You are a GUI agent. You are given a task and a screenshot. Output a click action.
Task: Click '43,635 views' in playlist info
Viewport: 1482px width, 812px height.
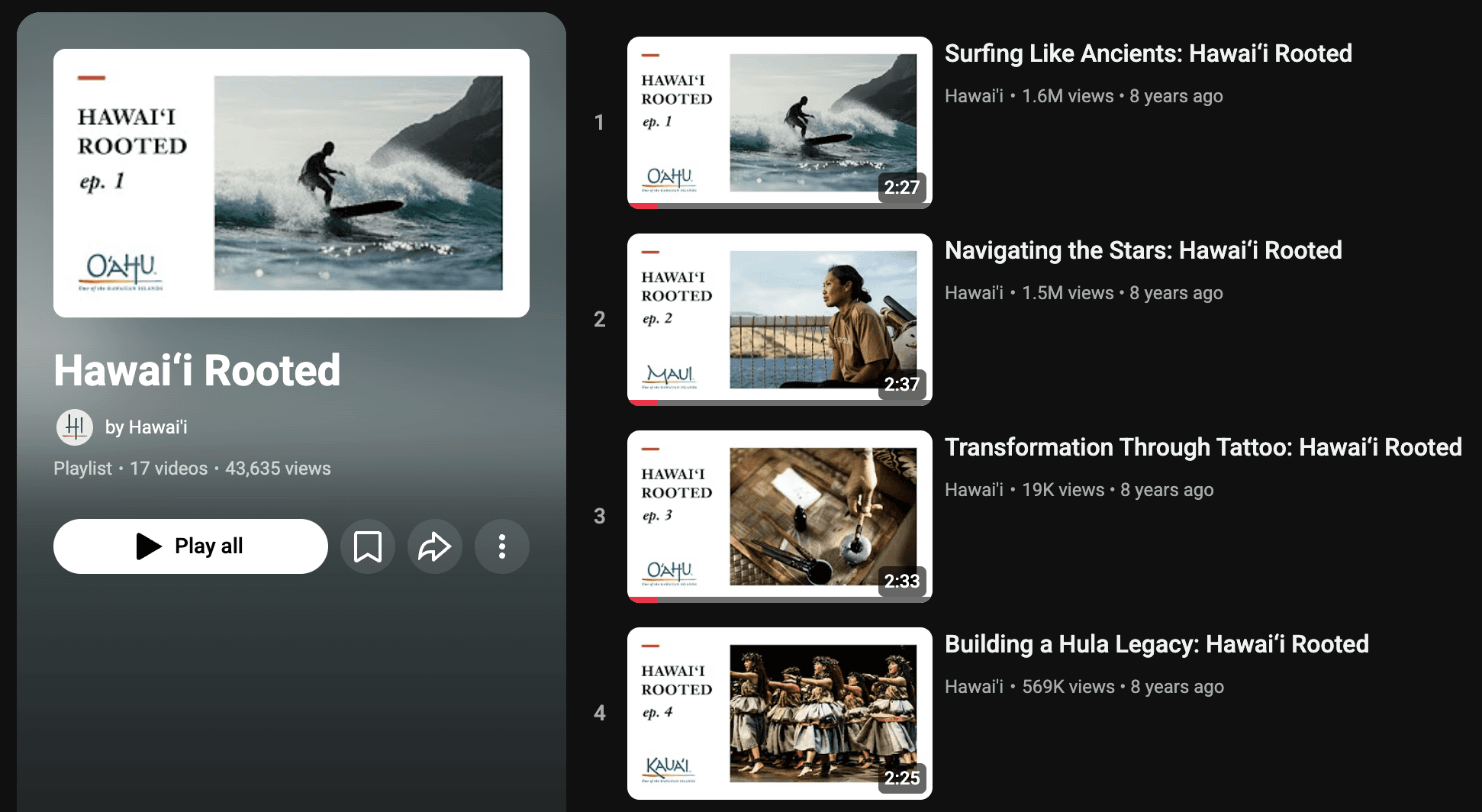278,469
